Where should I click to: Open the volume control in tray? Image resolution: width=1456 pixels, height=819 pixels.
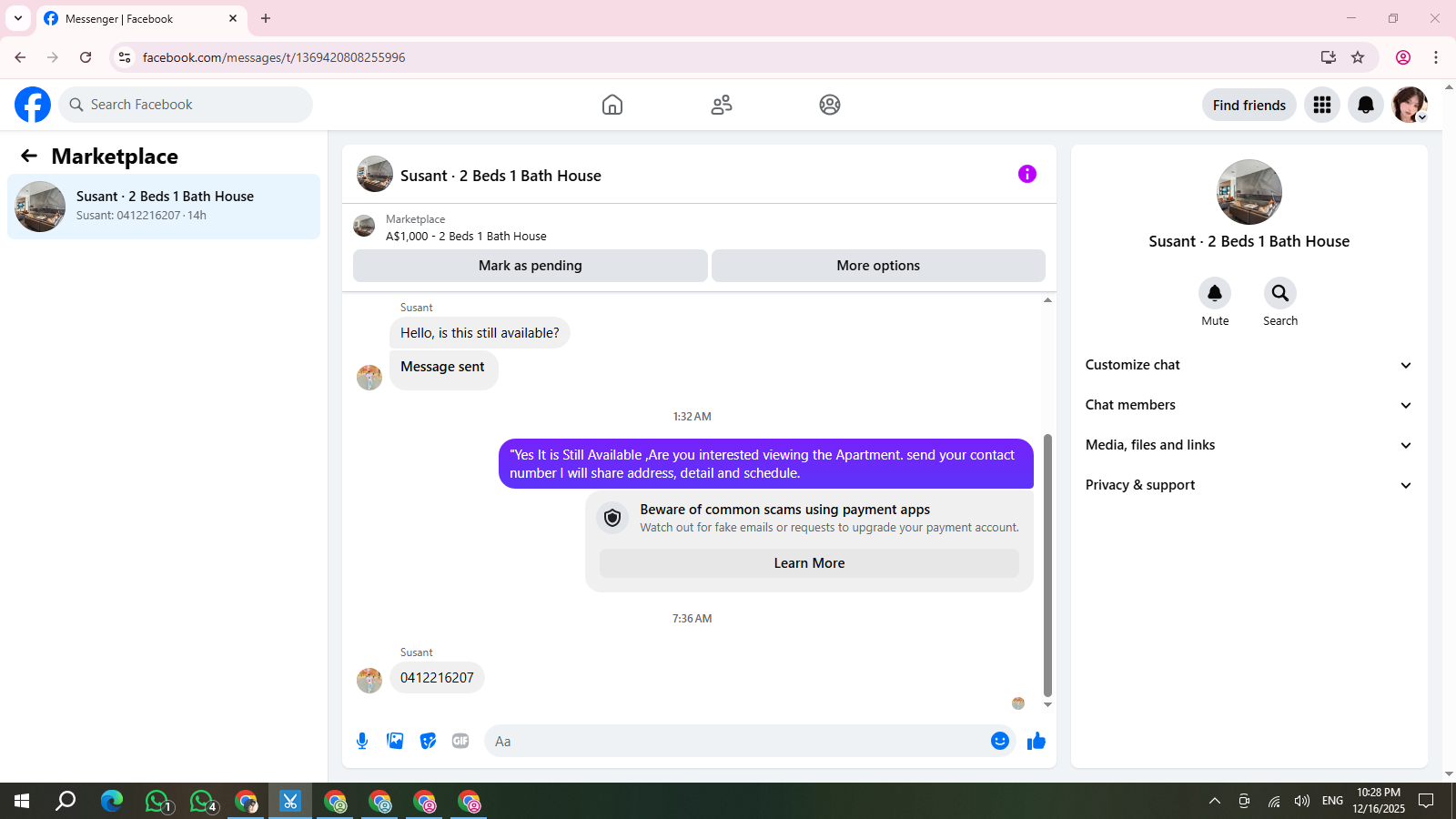point(1302,801)
